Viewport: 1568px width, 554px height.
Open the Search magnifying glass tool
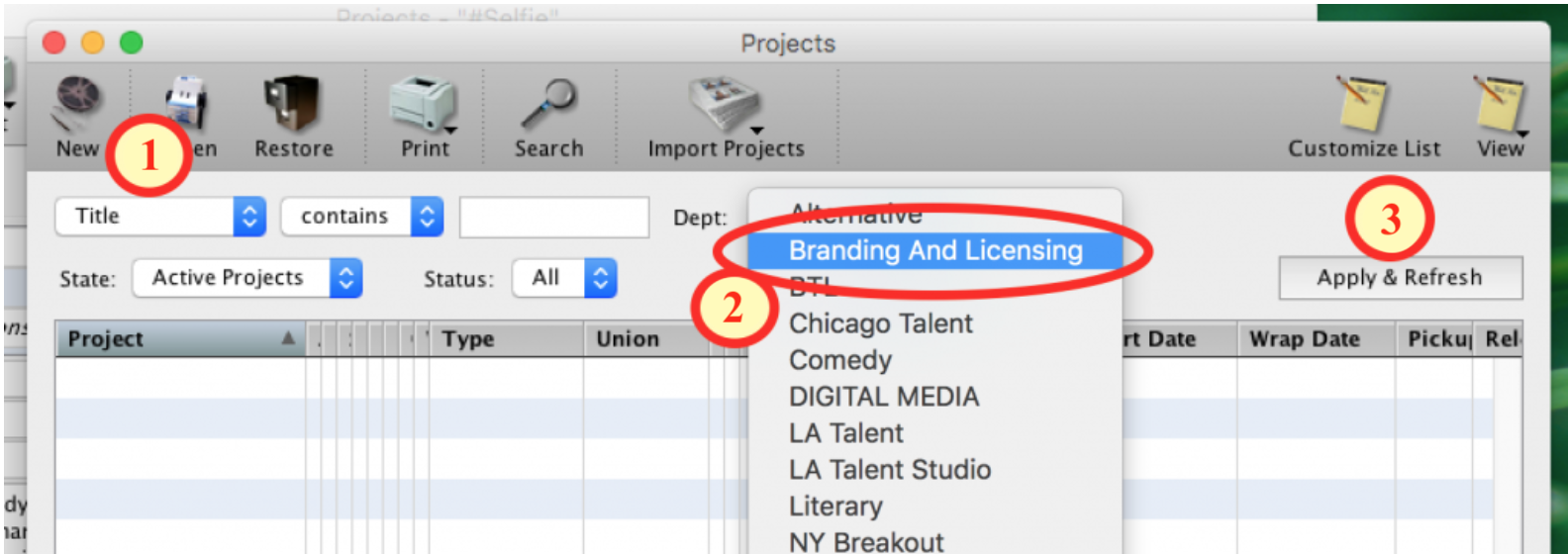548,103
